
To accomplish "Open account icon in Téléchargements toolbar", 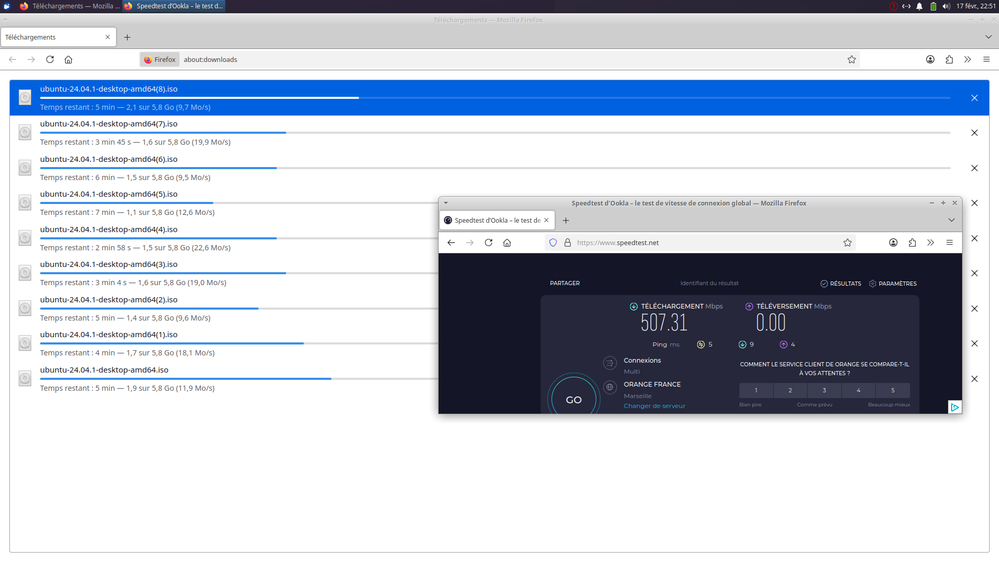I will 930,59.
